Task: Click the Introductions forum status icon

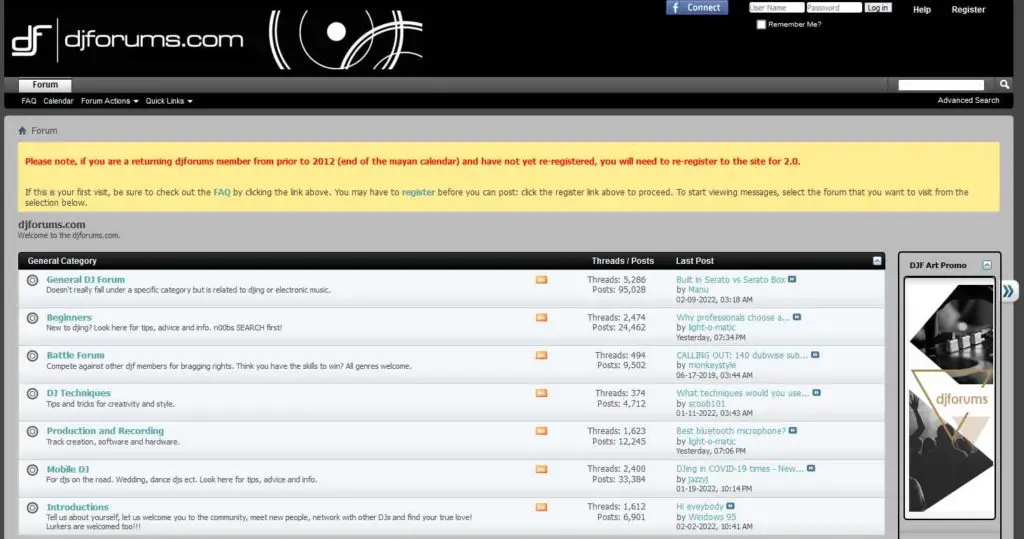Action: click(x=32, y=508)
